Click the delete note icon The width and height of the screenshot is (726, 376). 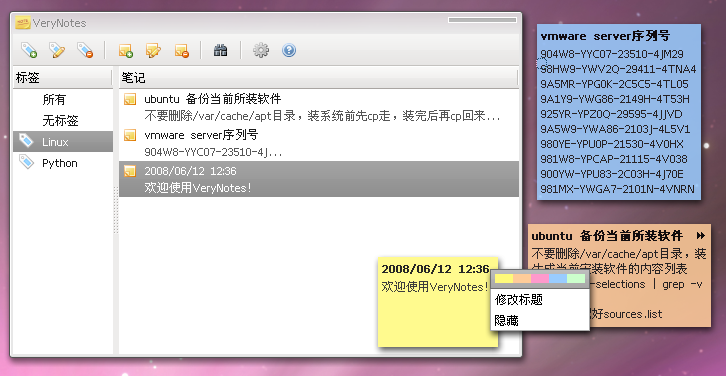click(182, 50)
